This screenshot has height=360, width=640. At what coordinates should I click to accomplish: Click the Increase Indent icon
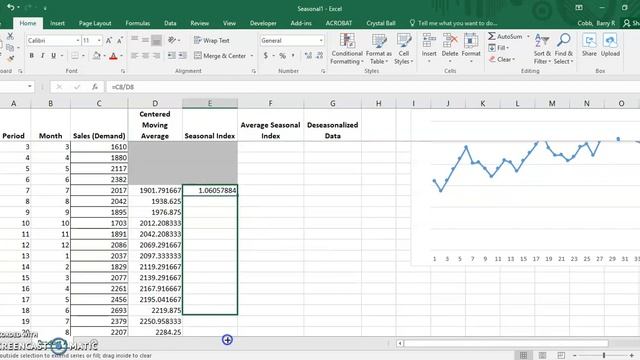(x=182, y=56)
